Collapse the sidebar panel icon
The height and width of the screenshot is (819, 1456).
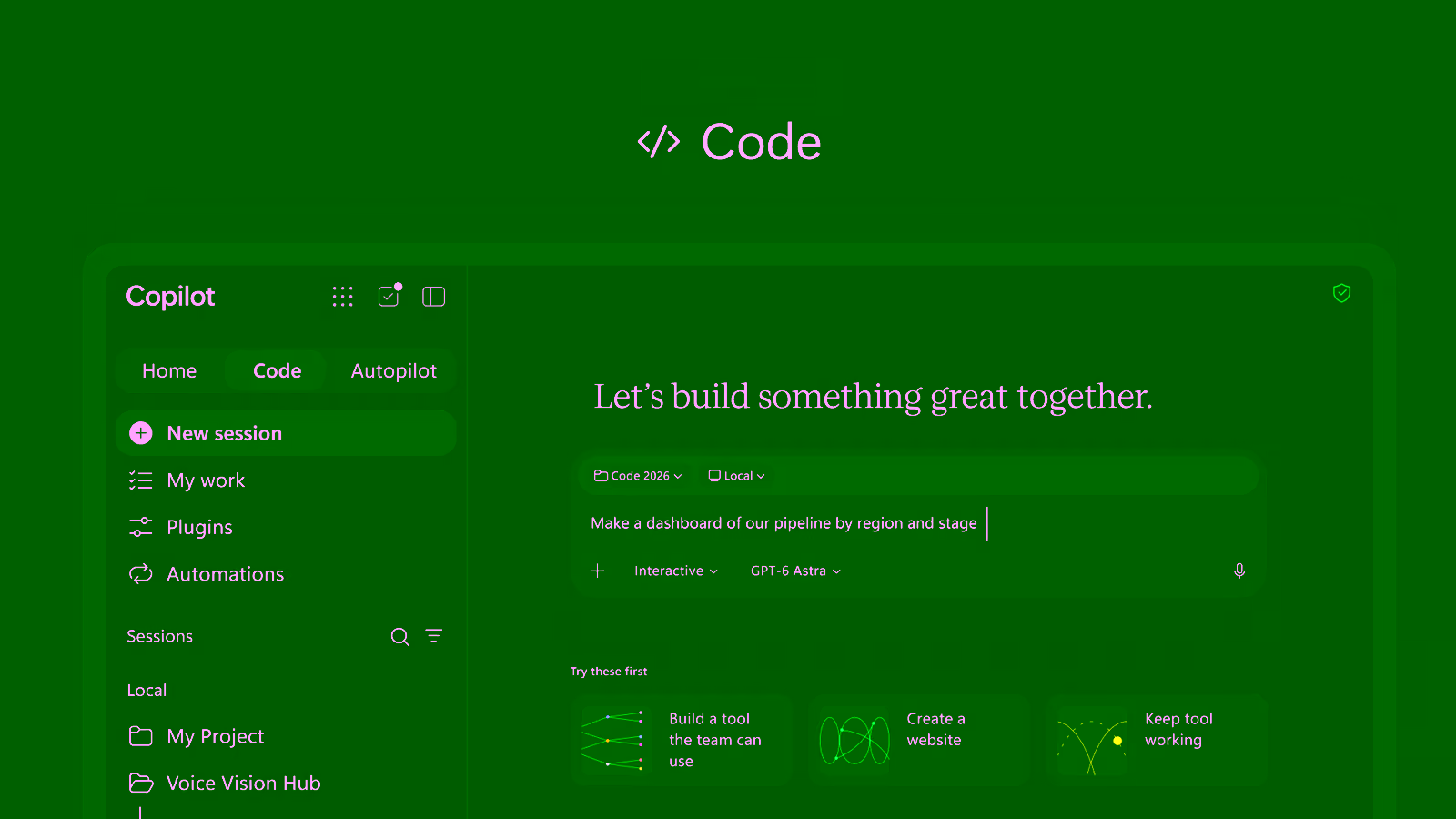434,297
